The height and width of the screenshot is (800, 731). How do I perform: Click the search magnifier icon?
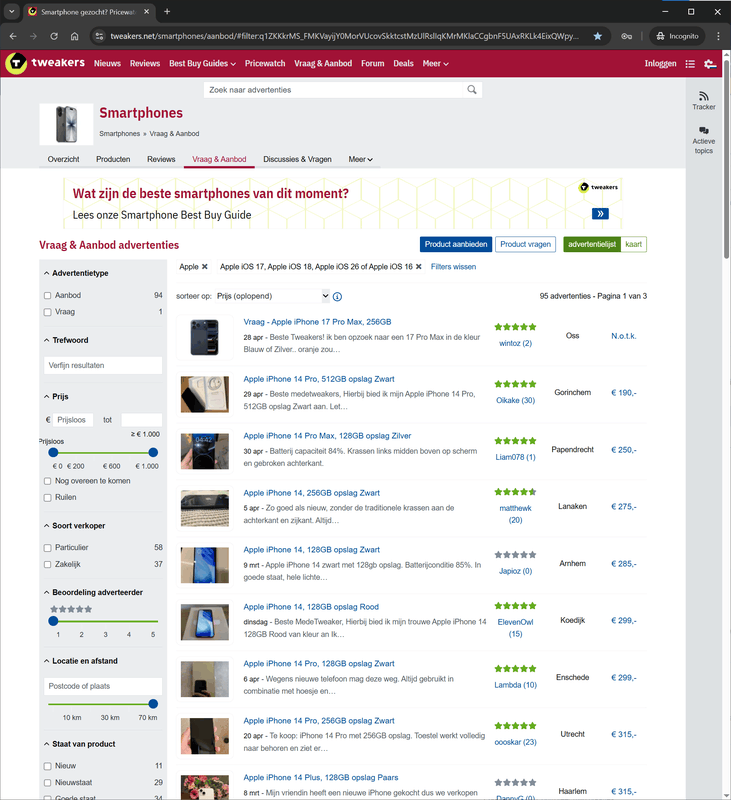(472, 90)
